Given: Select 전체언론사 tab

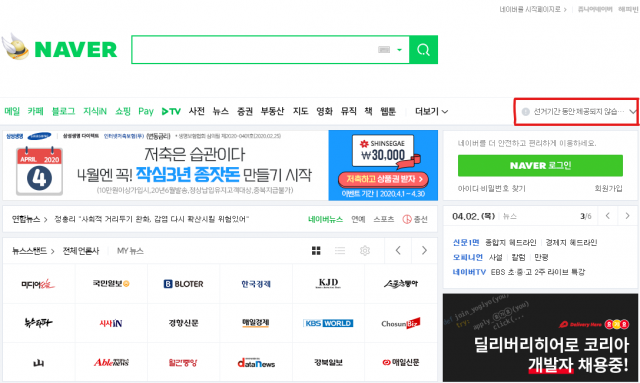Looking at the screenshot, I should (81, 251).
